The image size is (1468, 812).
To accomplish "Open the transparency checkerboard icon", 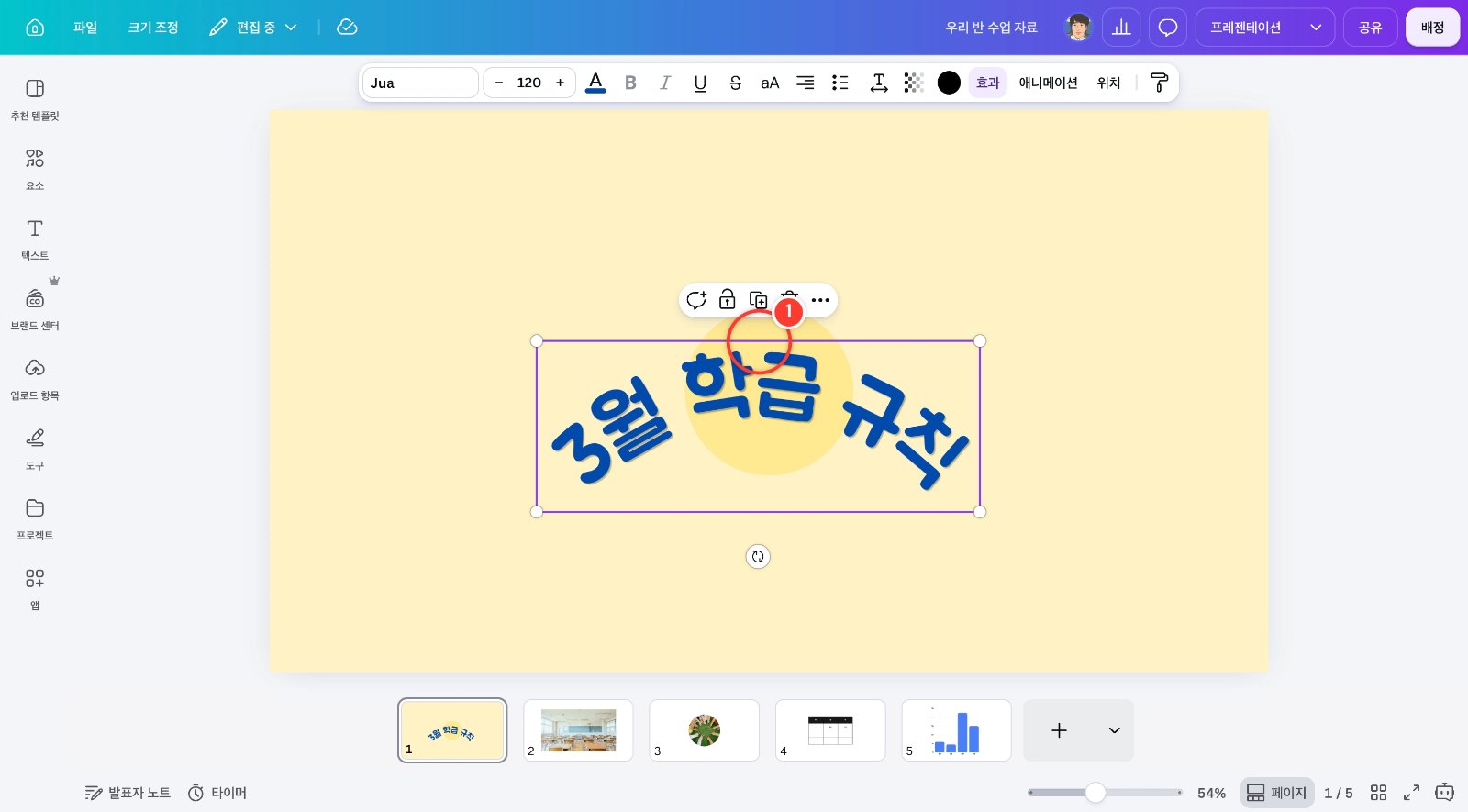I will coord(913,83).
